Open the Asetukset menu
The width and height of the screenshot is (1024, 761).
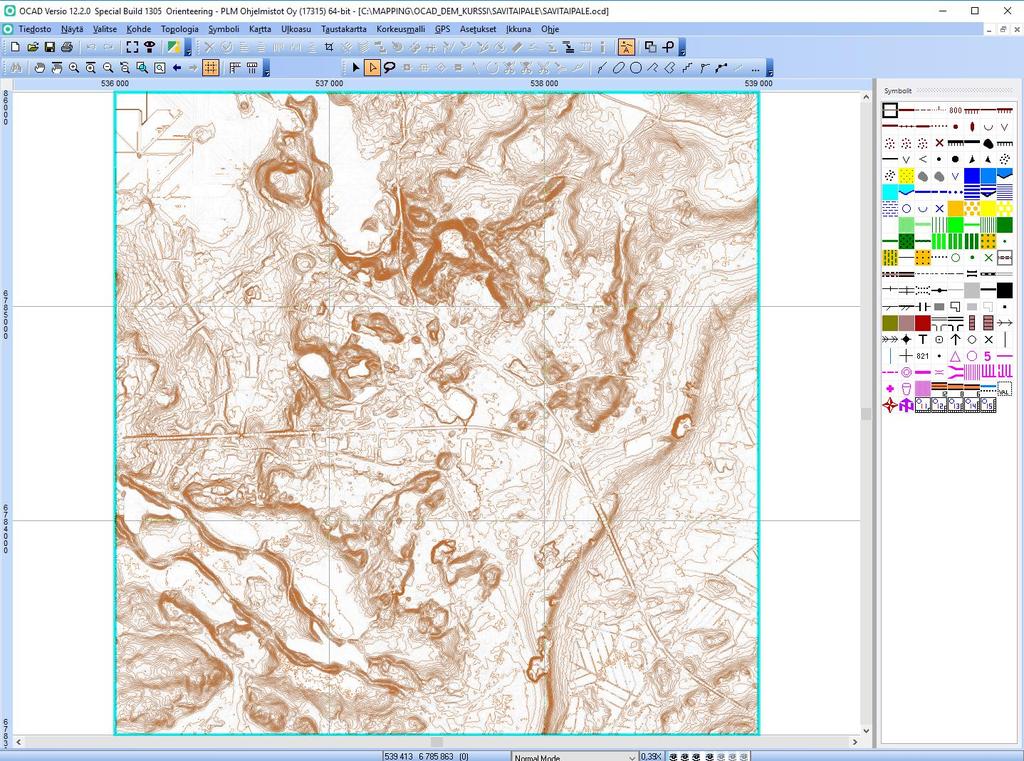coord(478,29)
